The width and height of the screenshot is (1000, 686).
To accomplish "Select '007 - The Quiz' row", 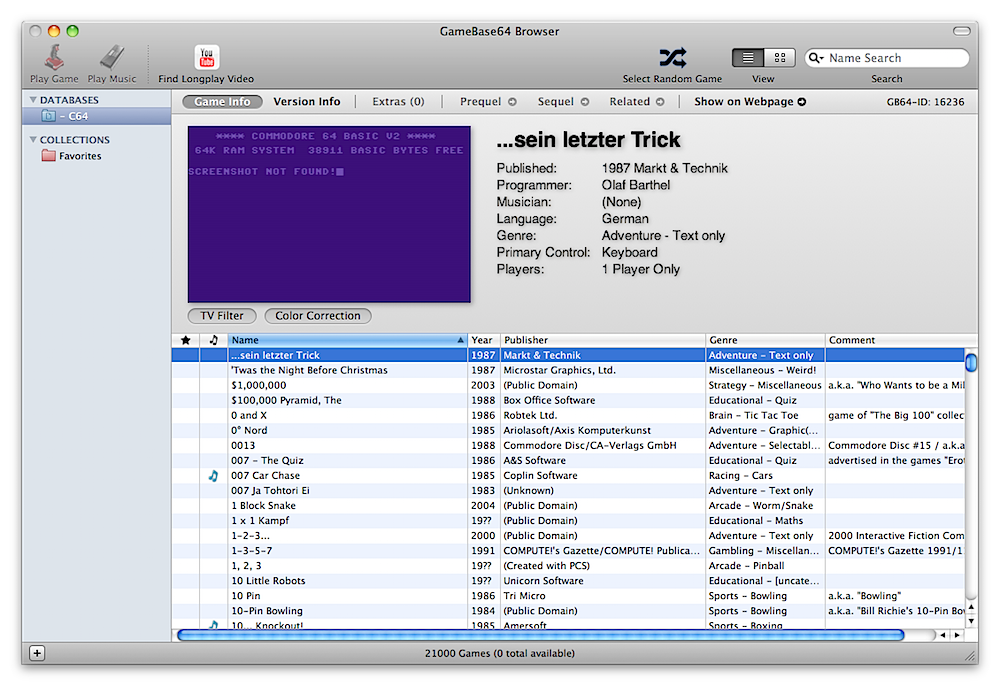I will [x=568, y=461].
